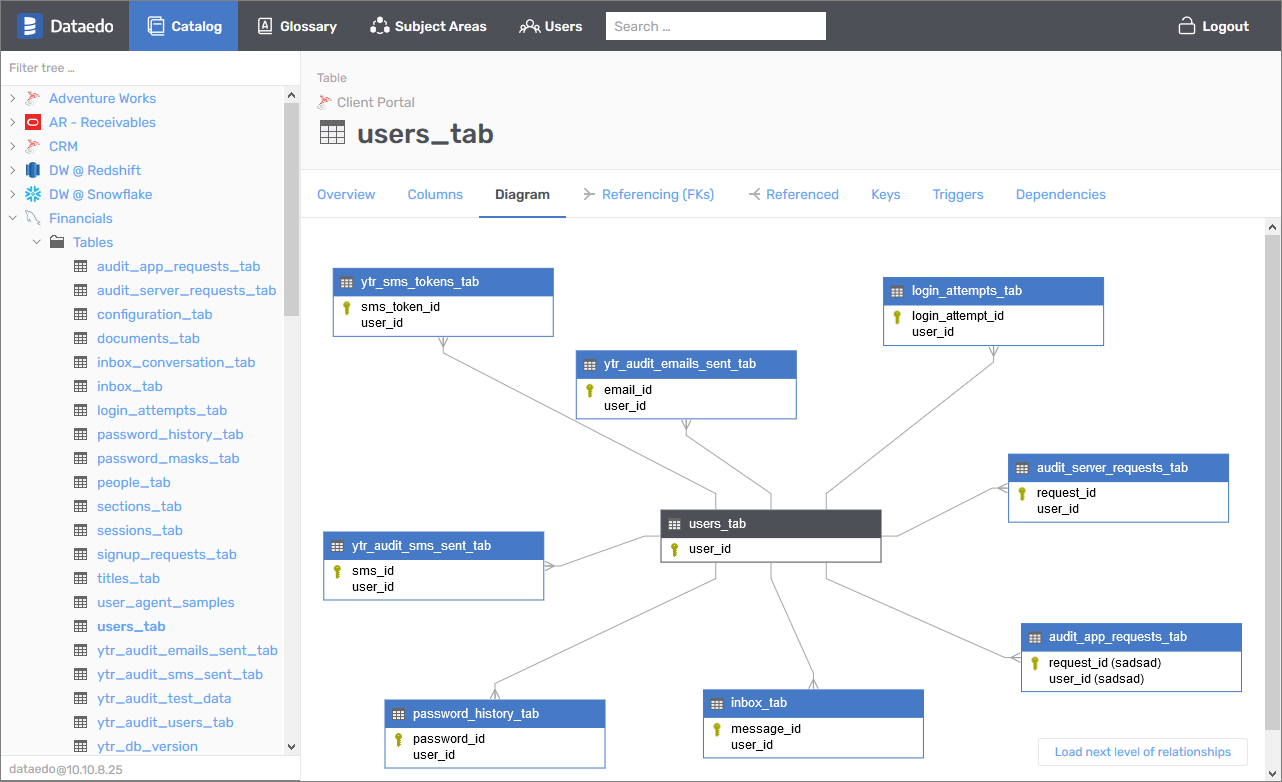Collapse the Tables folder node

(x=36, y=242)
